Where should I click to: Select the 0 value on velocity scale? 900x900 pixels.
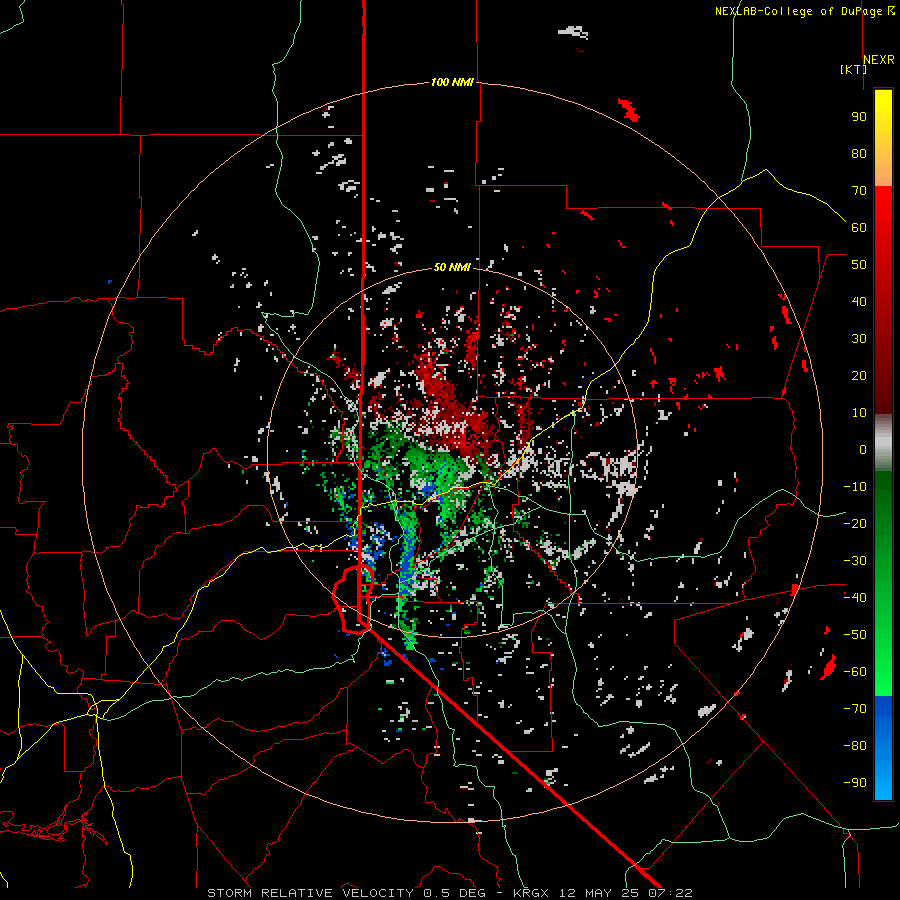click(x=863, y=449)
